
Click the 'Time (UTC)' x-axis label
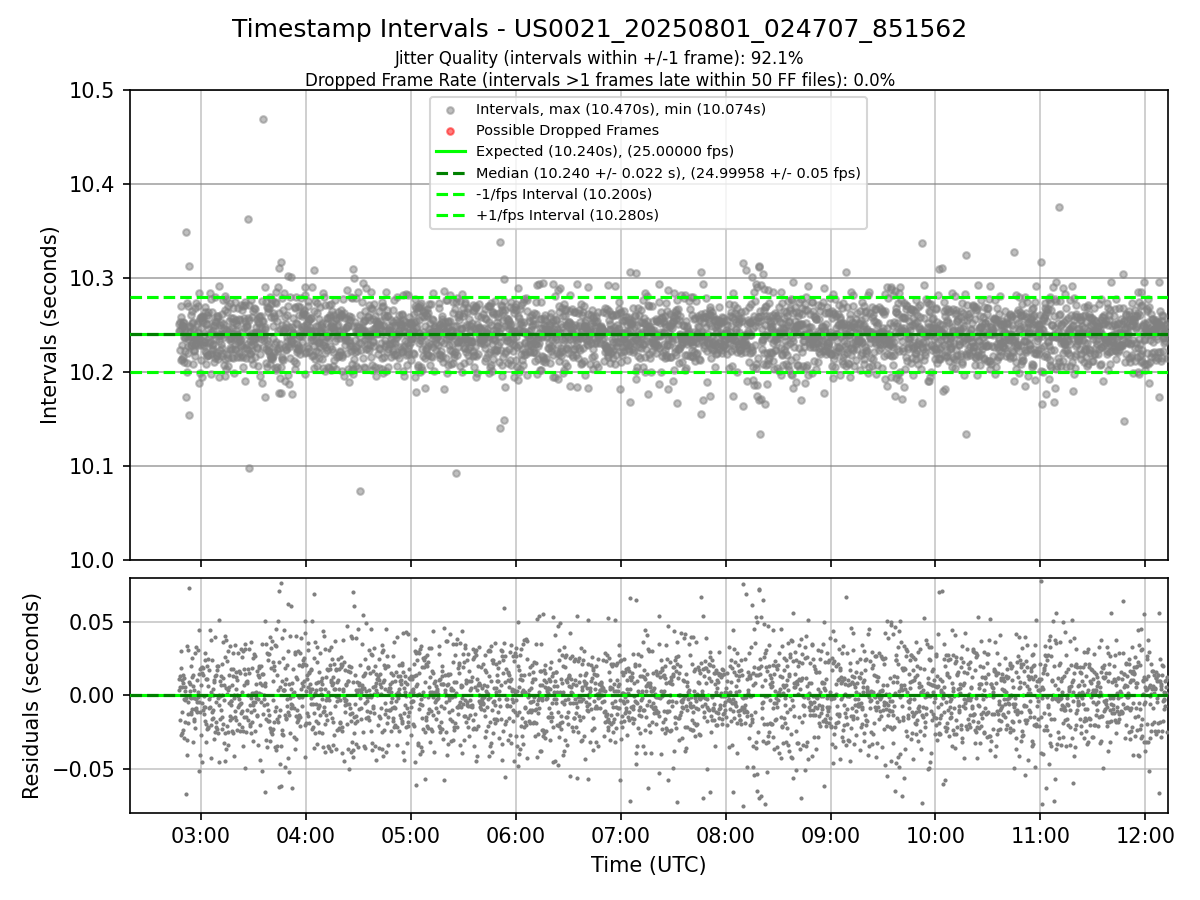(648, 865)
